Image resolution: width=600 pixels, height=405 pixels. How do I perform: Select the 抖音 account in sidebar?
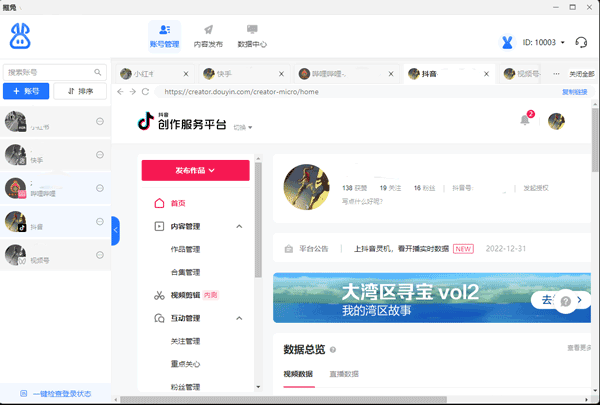click(55, 222)
